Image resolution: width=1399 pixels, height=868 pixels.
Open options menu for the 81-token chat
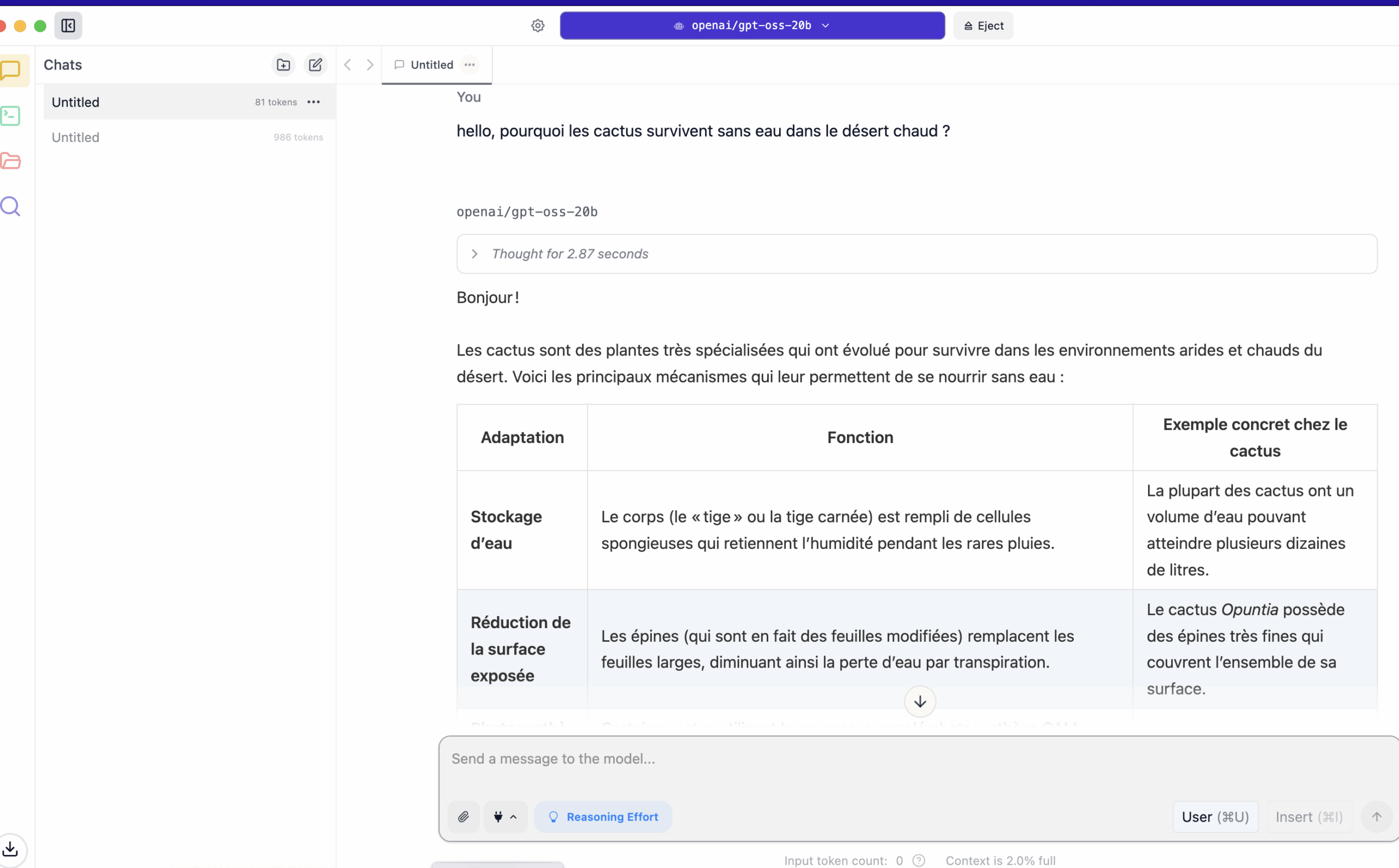(314, 102)
